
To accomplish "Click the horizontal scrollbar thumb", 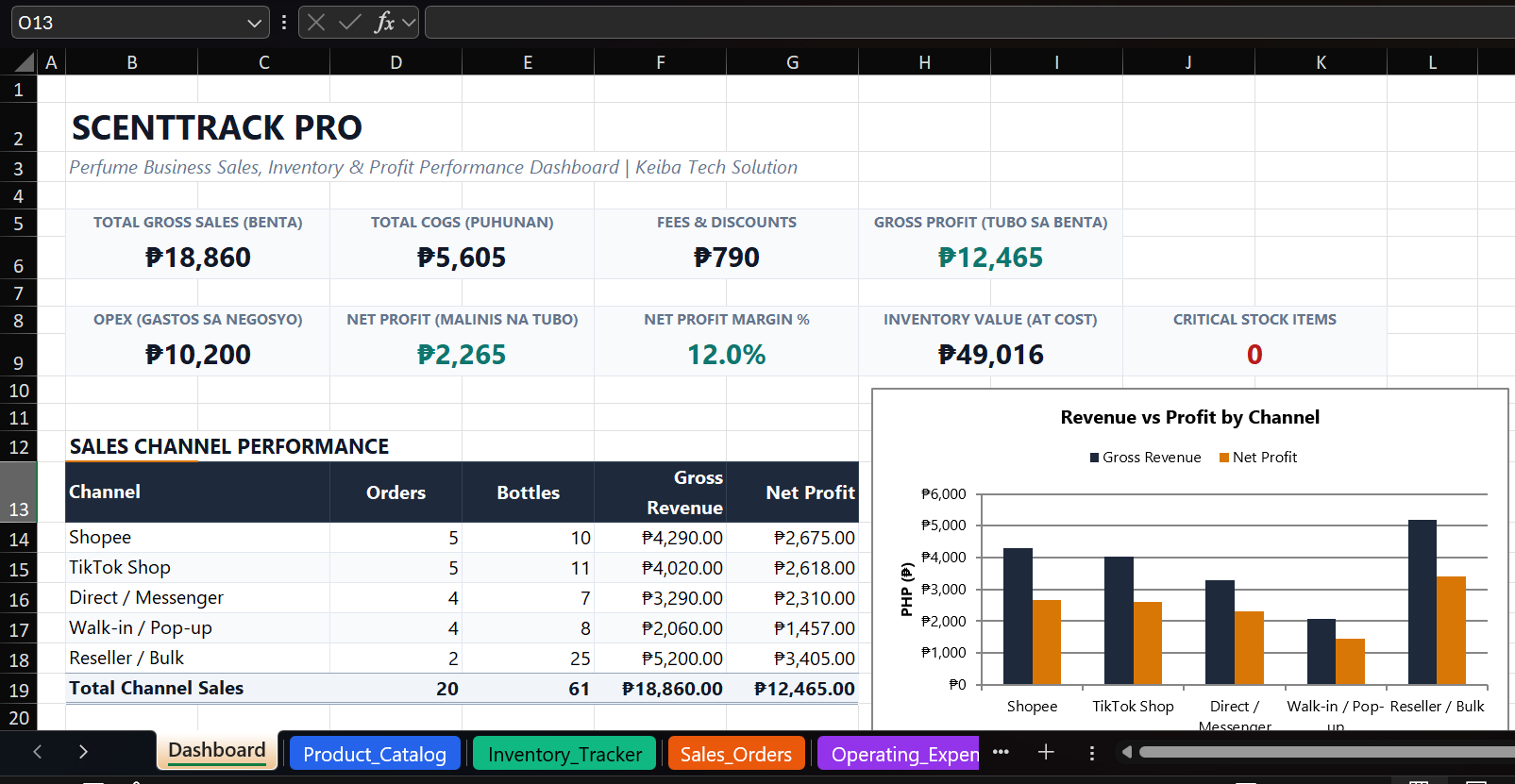I will [1326, 752].
